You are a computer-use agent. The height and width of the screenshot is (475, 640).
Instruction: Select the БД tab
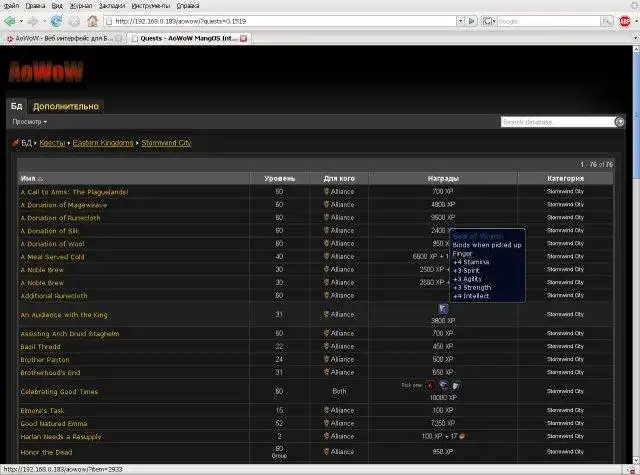16,106
